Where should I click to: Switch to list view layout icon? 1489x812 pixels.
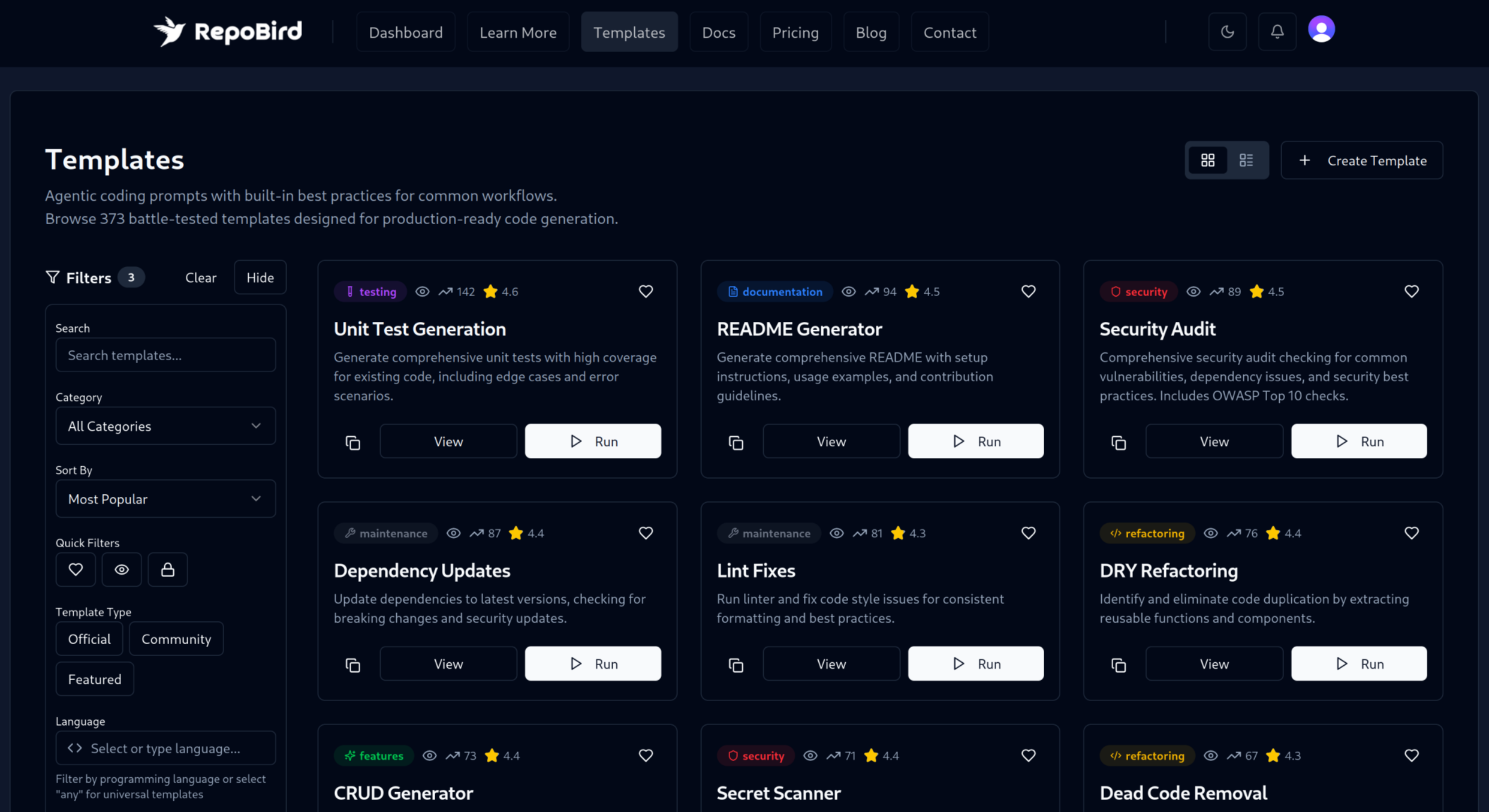click(x=1247, y=160)
